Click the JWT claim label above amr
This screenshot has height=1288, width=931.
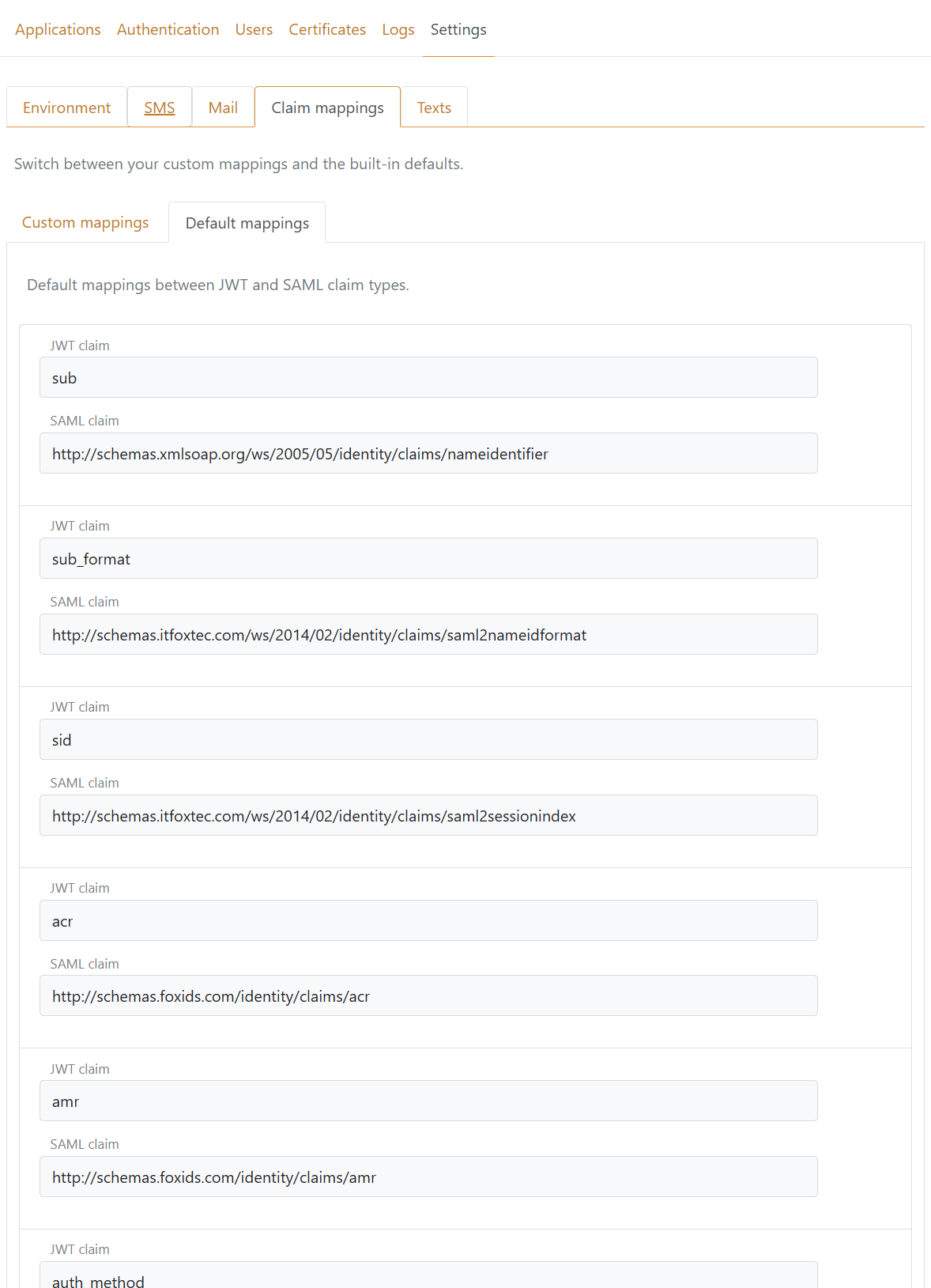pyautogui.click(x=80, y=1069)
